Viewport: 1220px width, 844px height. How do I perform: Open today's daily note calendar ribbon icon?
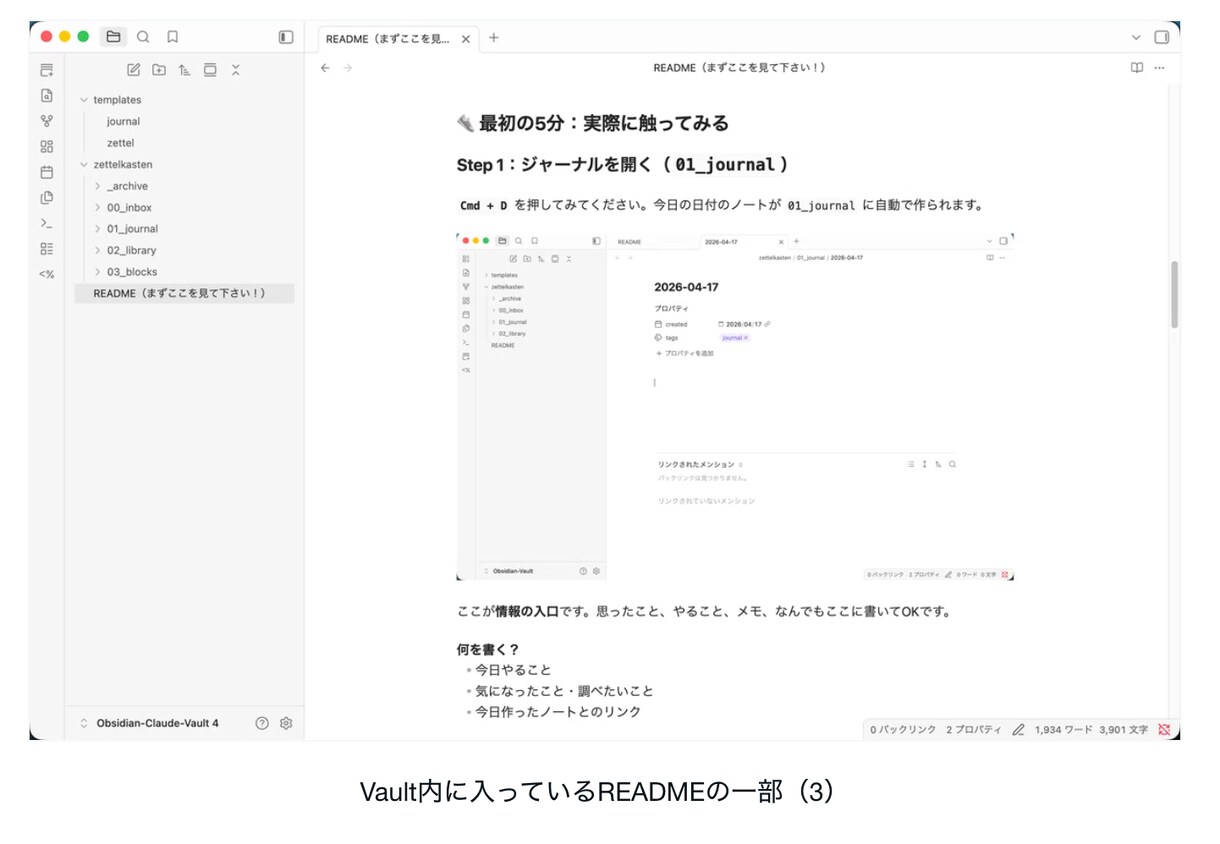47,172
